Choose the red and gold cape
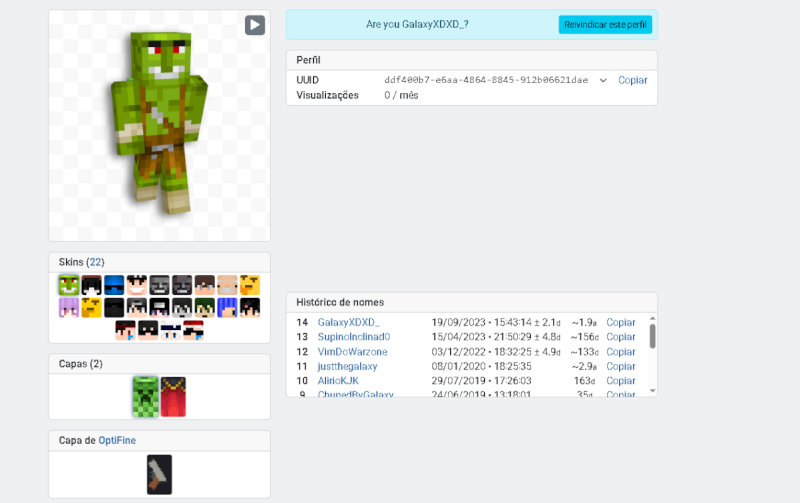The height and width of the screenshot is (503, 800). coord(173,397)
